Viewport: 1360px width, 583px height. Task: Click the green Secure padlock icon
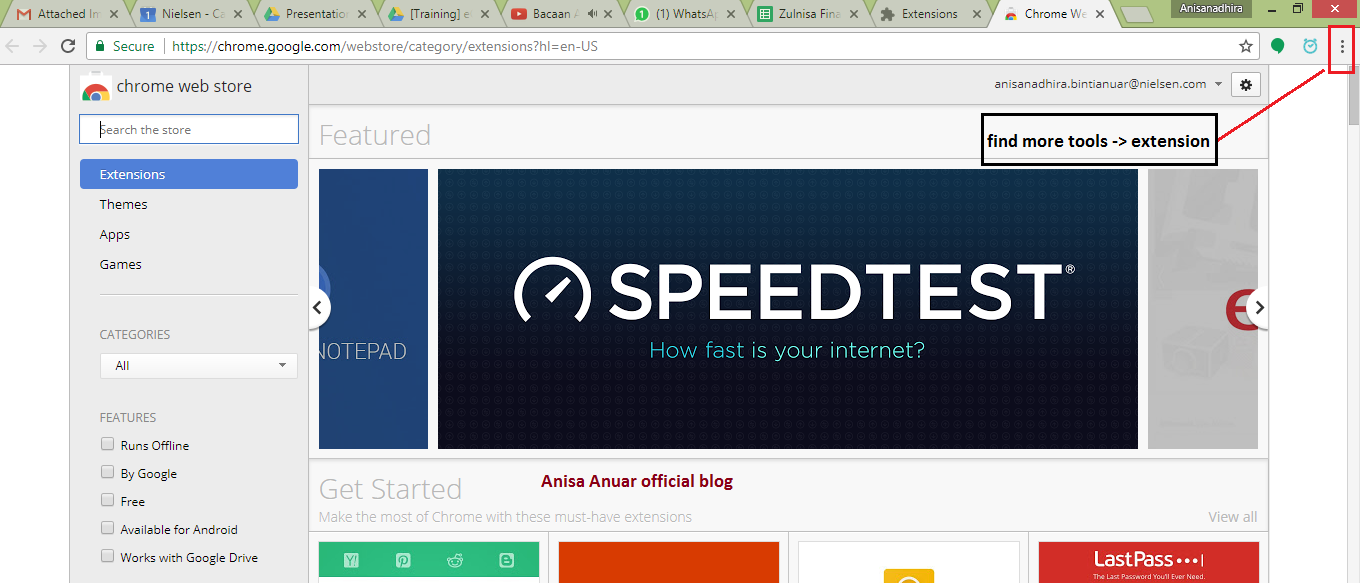[x=99, y=46]
